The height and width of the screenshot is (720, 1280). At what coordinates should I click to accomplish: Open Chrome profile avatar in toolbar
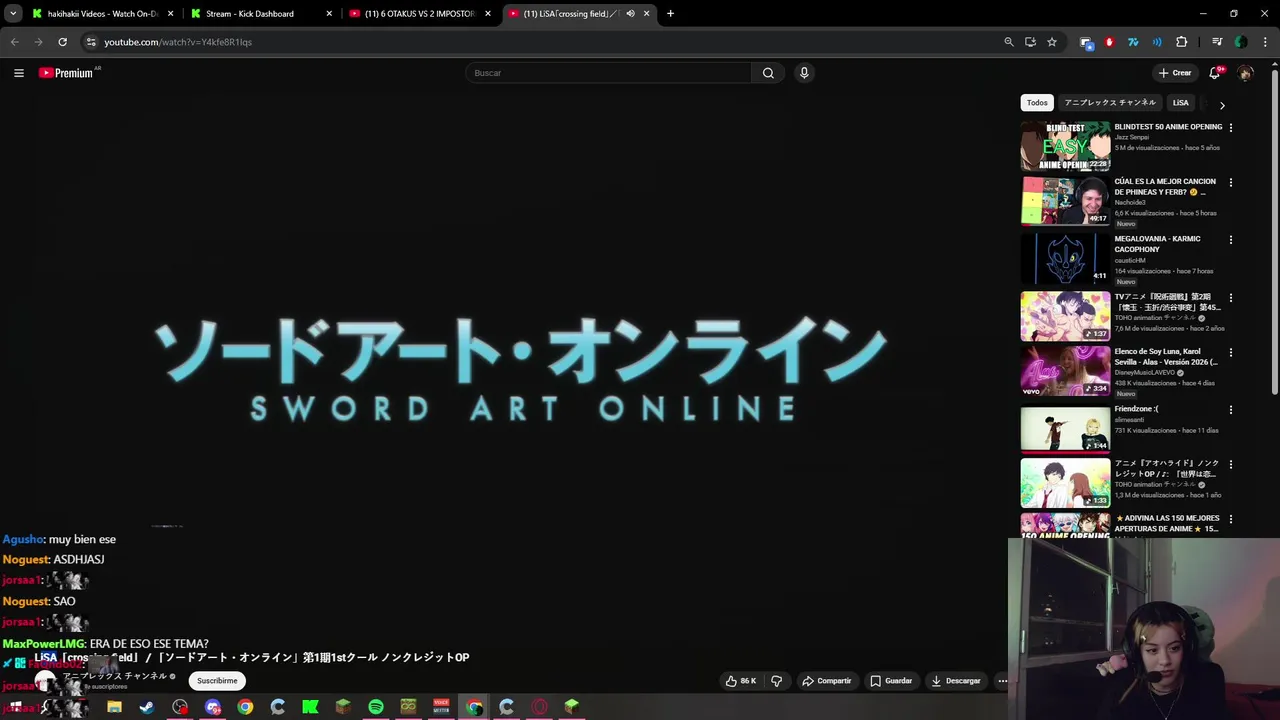point(1241,42)
